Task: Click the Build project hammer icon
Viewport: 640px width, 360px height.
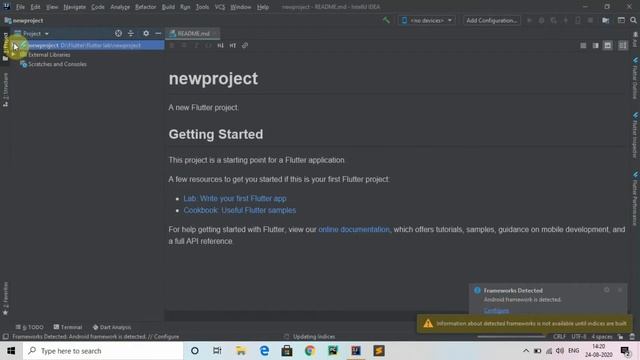Action: [386, 20]
